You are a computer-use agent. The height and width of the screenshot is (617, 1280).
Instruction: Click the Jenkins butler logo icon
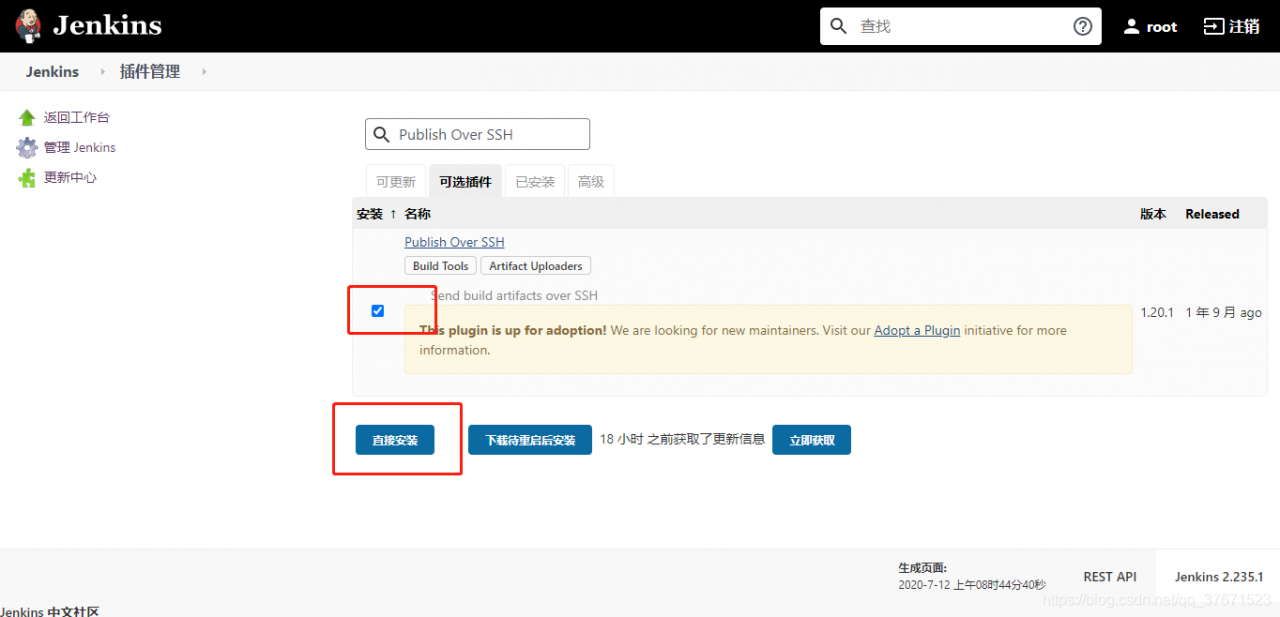[x=29, y=26]
